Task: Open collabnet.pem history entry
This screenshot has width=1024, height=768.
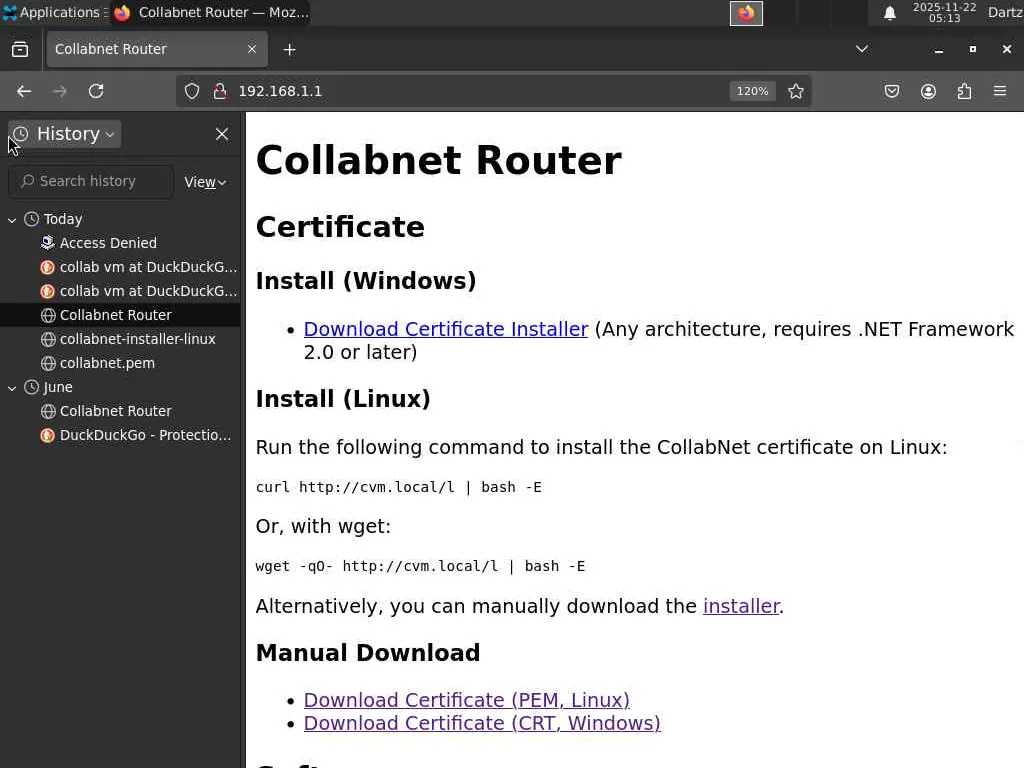Action: click(x=121, y=363)
